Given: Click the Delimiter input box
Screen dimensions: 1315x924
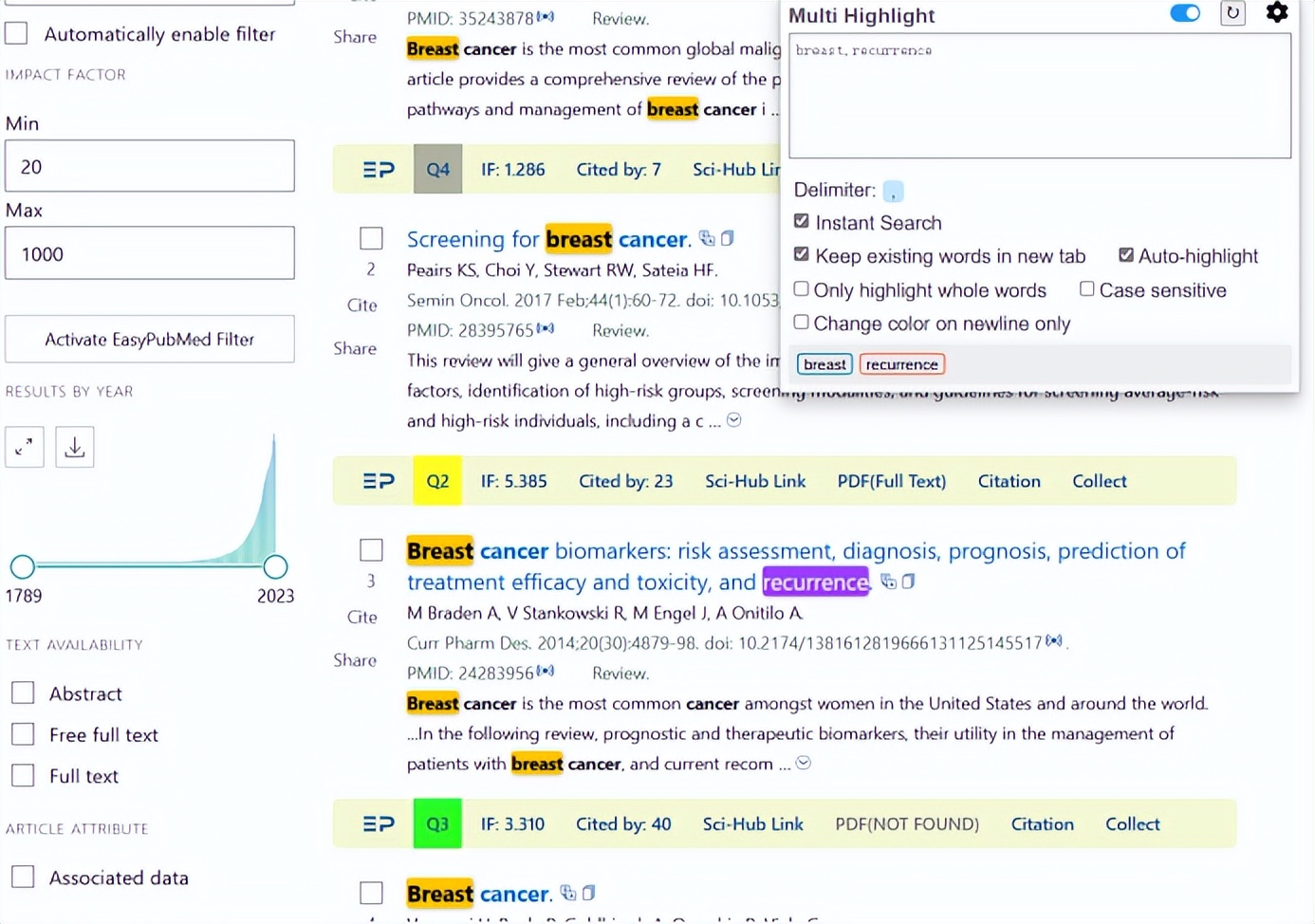Looking at the screenshot, I should tap(893, 191).
